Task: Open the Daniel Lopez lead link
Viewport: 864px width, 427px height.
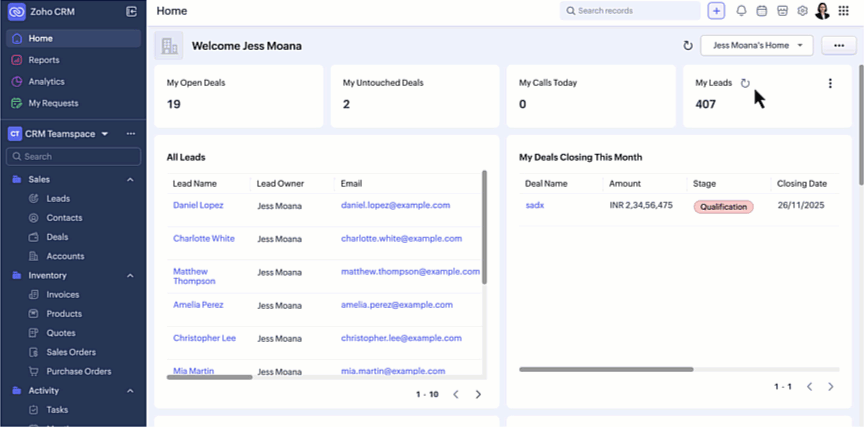Action: (x=198, y=205)
